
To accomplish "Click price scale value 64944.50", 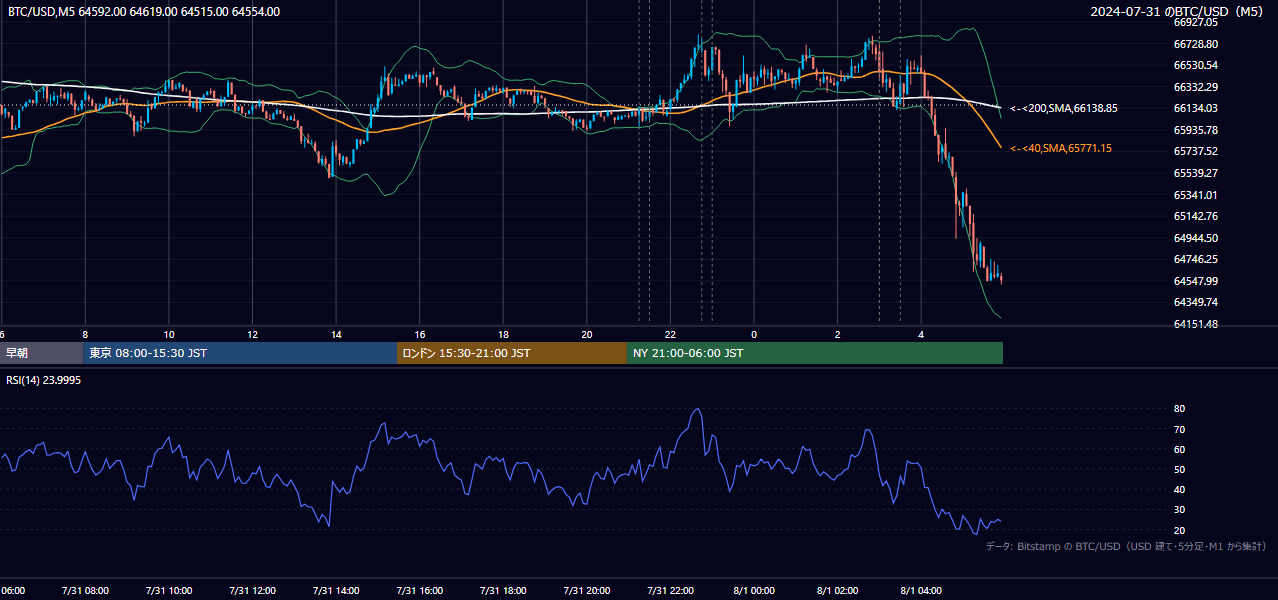I will [1195, 238].
